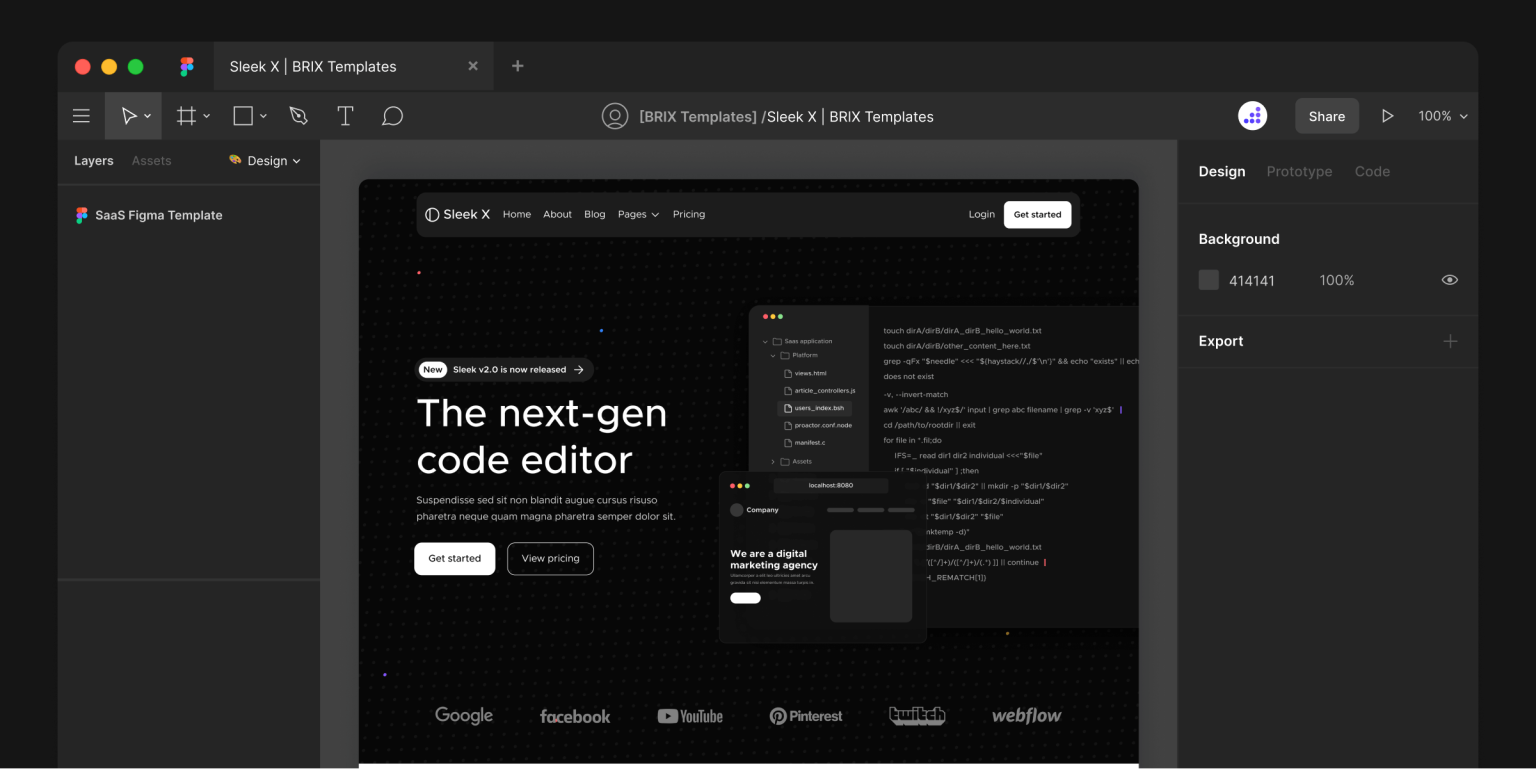Image resolution: width=1536 pixels, height=769 pixels.
Task: Select the Rectangle shape tool
Action: [242, 115]
